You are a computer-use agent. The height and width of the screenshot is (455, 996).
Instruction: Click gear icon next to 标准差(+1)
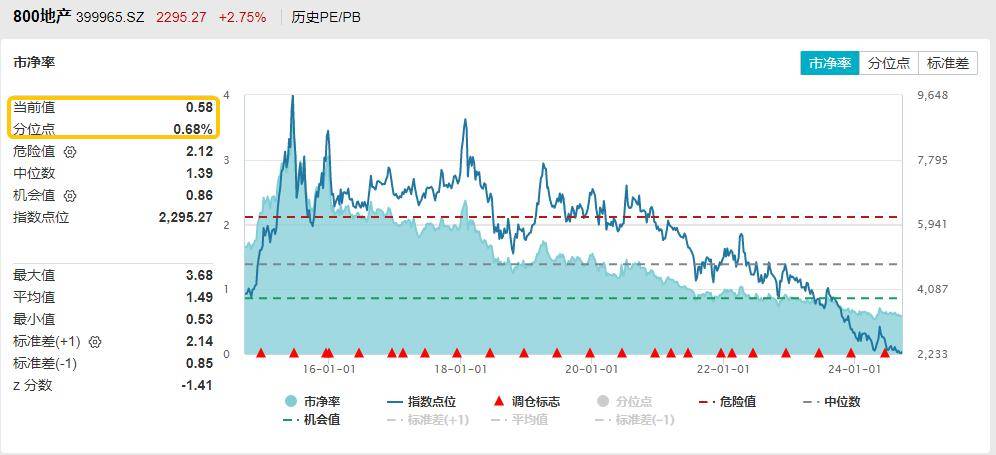[96, 342]
